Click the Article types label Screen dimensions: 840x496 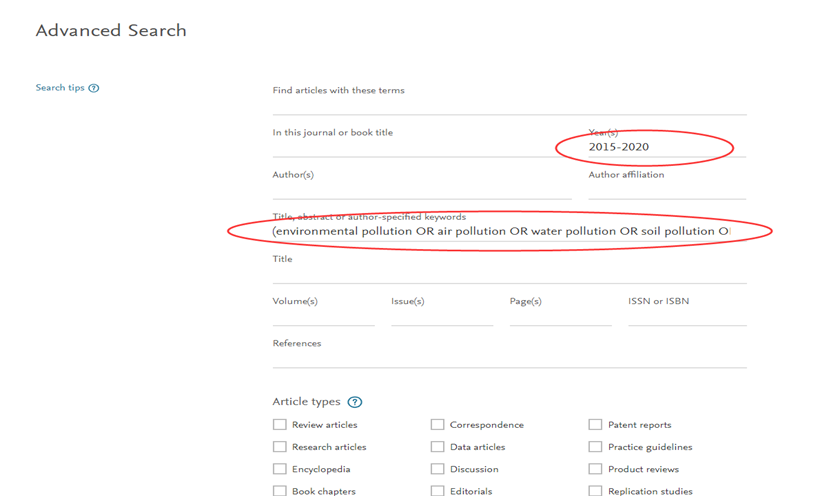(306, 402)
